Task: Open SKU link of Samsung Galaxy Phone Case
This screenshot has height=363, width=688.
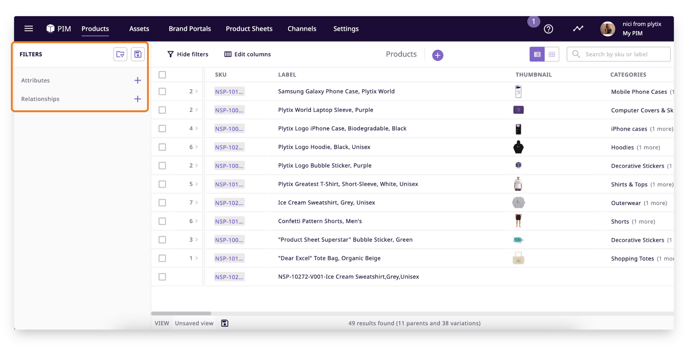Action: click(x=229, y=92)
